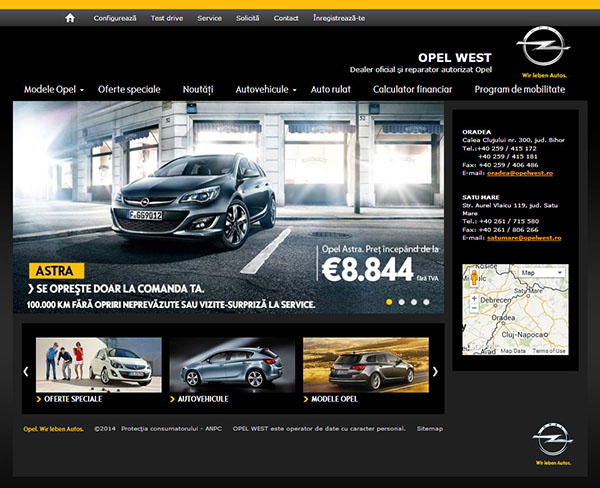Click the ORADEA dealership heading
This screenshot has height=488, width=600.
click(x=476, y=132)
